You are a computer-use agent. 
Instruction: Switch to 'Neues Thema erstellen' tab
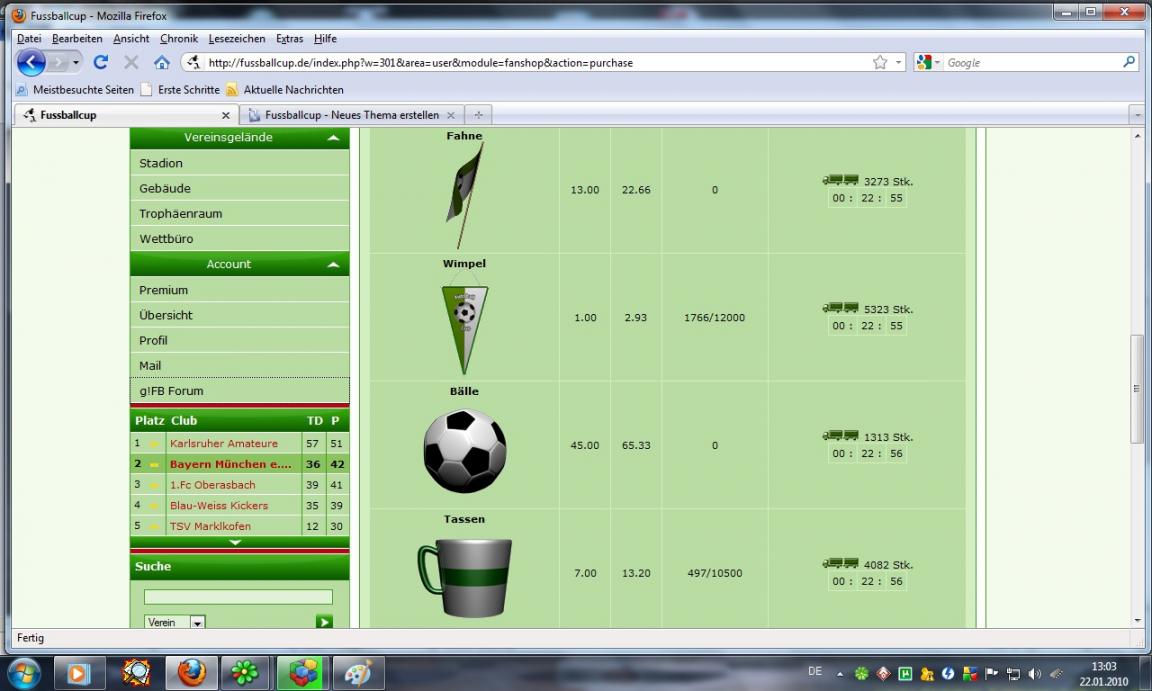tap(351, 115)
